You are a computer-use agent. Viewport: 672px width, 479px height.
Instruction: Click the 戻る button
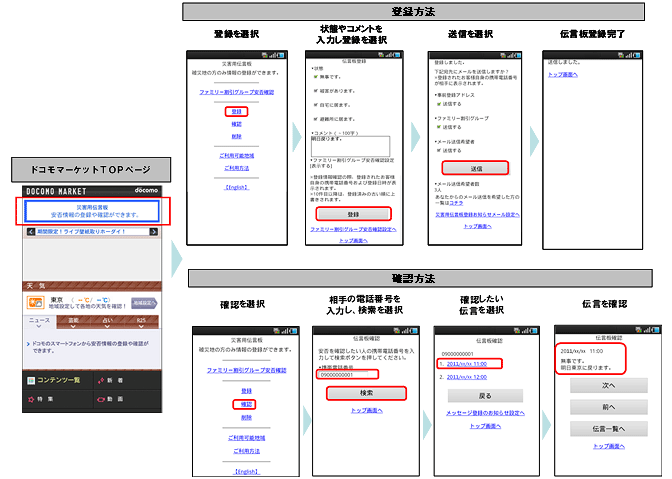tap(485, 395)
